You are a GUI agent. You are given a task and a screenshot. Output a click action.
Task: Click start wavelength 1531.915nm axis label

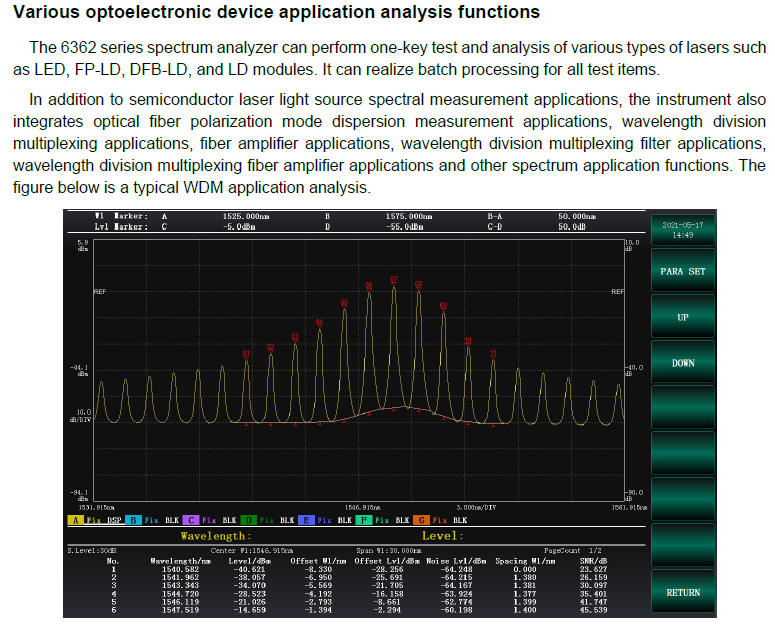(96, 507)
